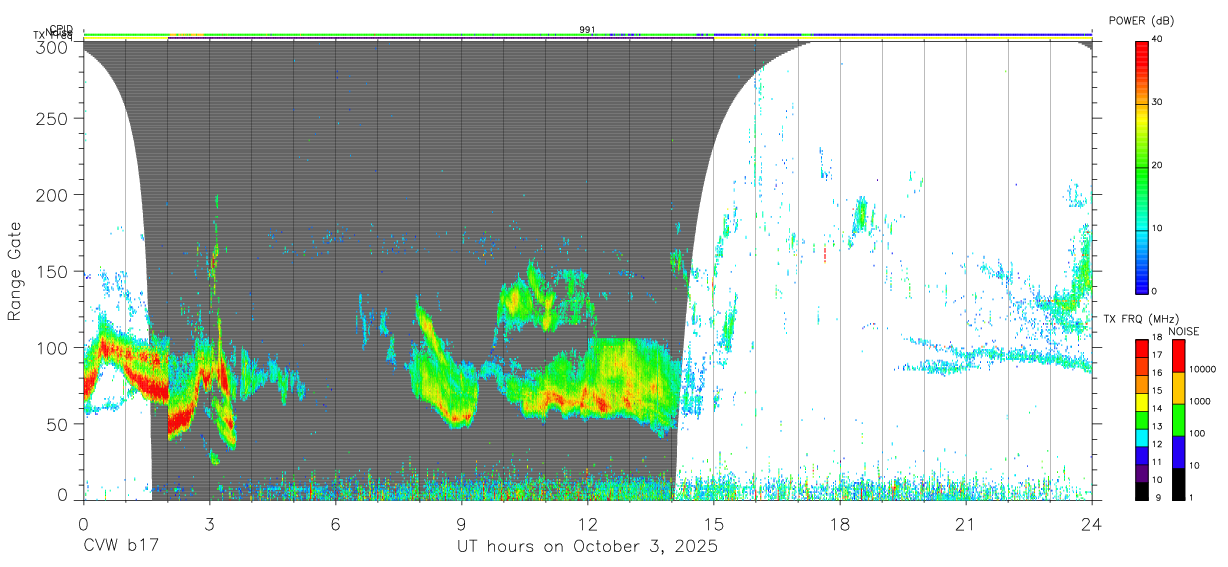The height and width of the screenshot is (567, 1228).
Task: Click the '17' label on TX FRQ scale
Action: click(1157, 356)
